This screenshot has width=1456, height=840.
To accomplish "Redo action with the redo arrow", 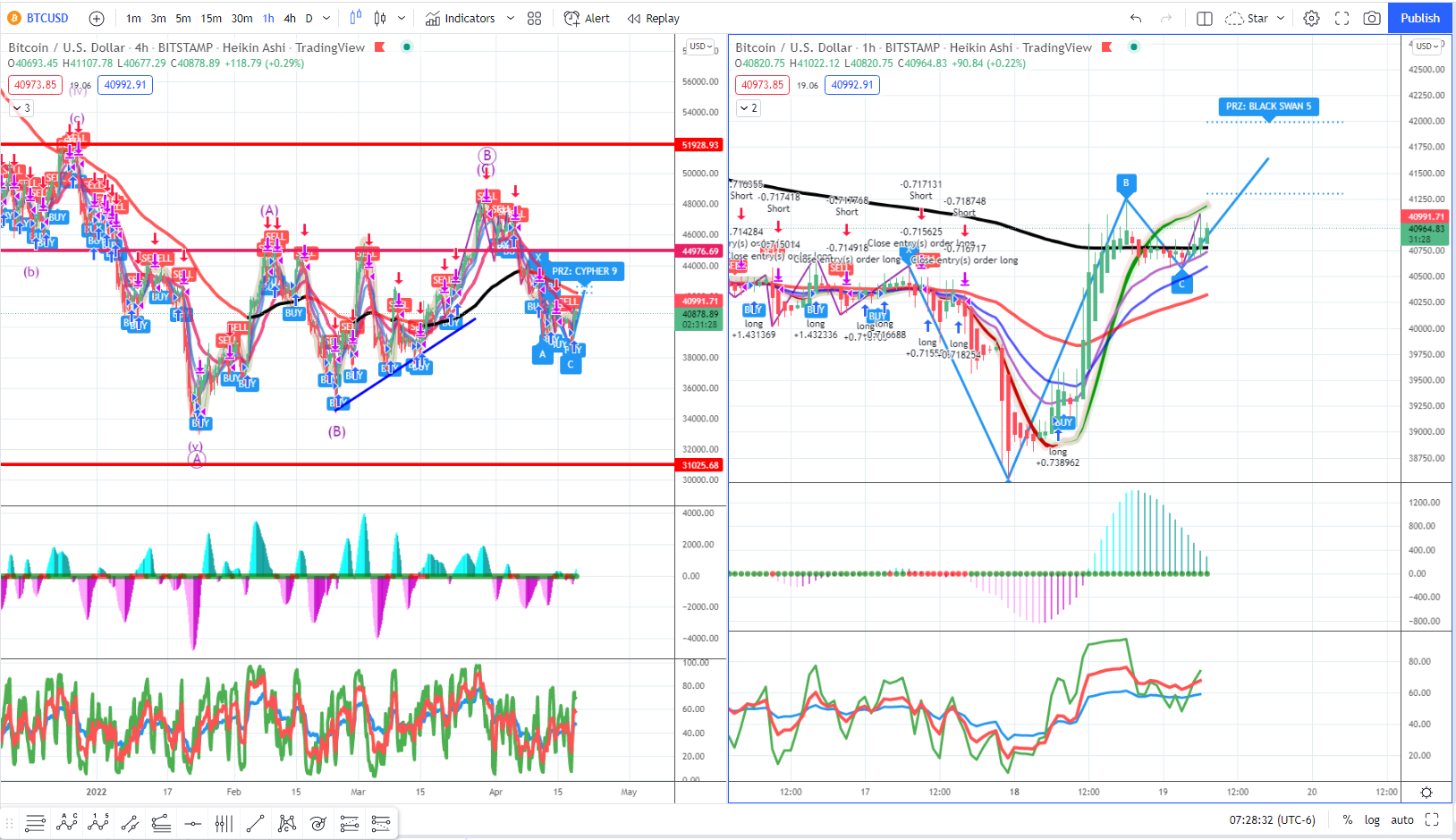I will coord(1166,18).
